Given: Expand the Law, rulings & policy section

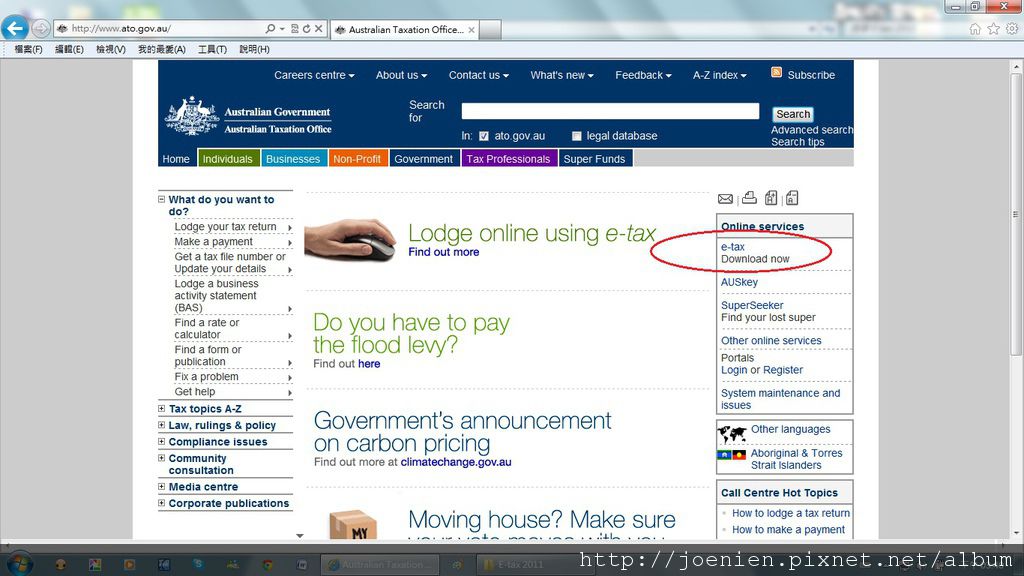Looking at the screenshot, I should [161, 425].
